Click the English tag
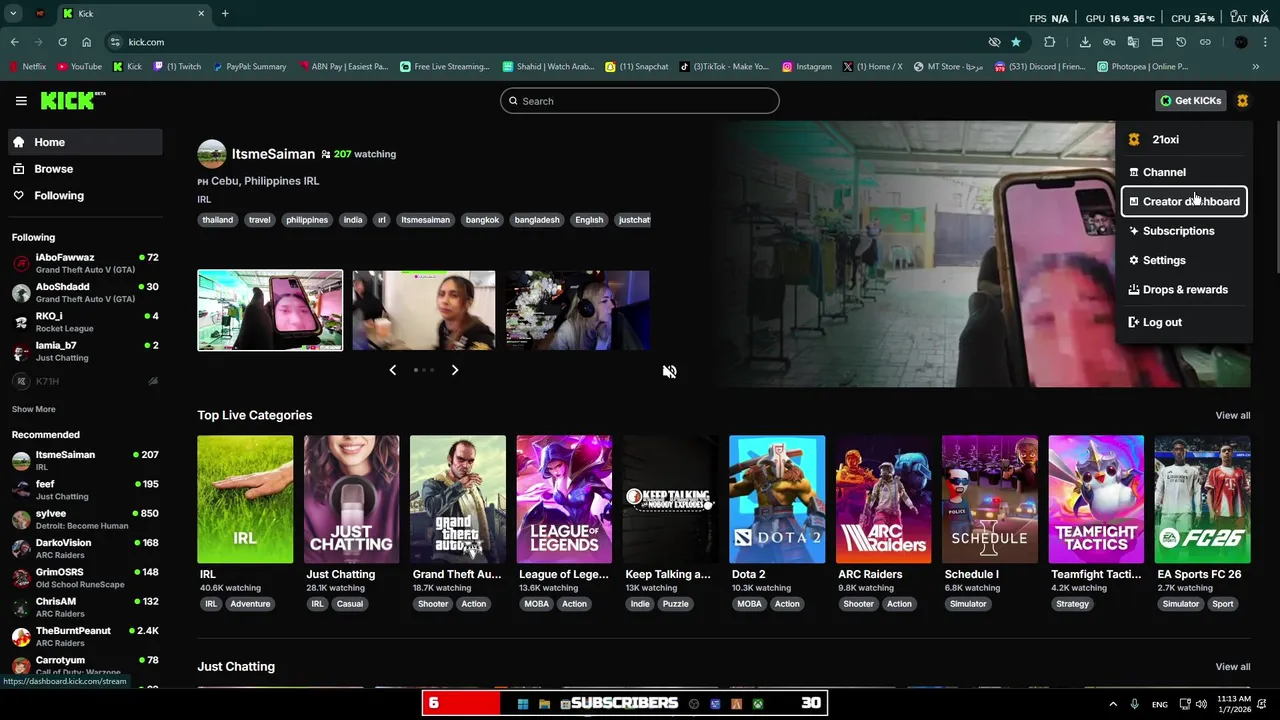1280x720 pixels. coord(589,220)
